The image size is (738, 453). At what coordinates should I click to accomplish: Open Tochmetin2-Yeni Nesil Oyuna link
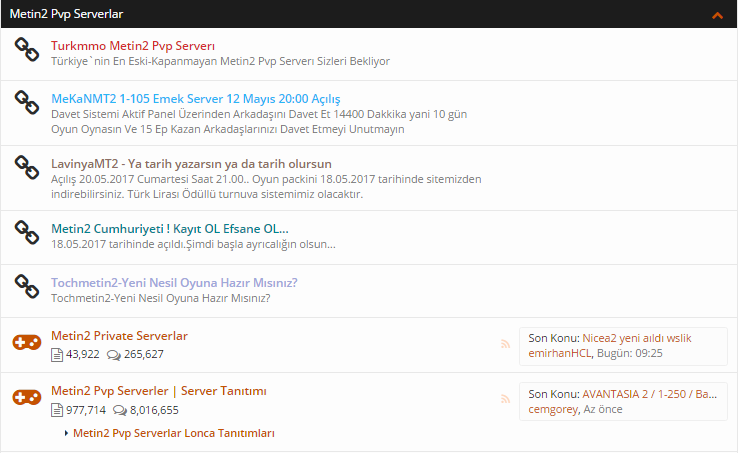[x=174, y=283]
